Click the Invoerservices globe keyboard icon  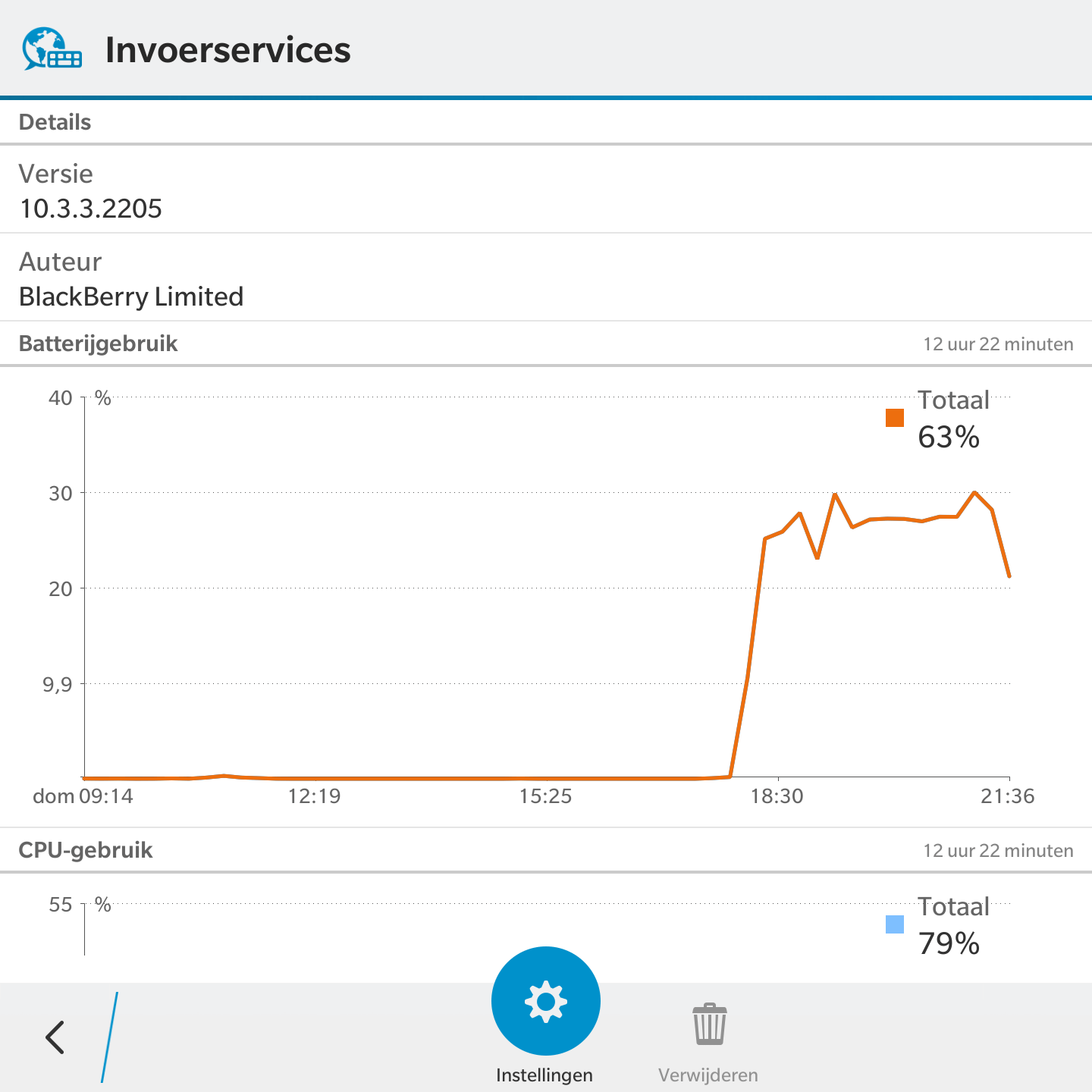52,49
